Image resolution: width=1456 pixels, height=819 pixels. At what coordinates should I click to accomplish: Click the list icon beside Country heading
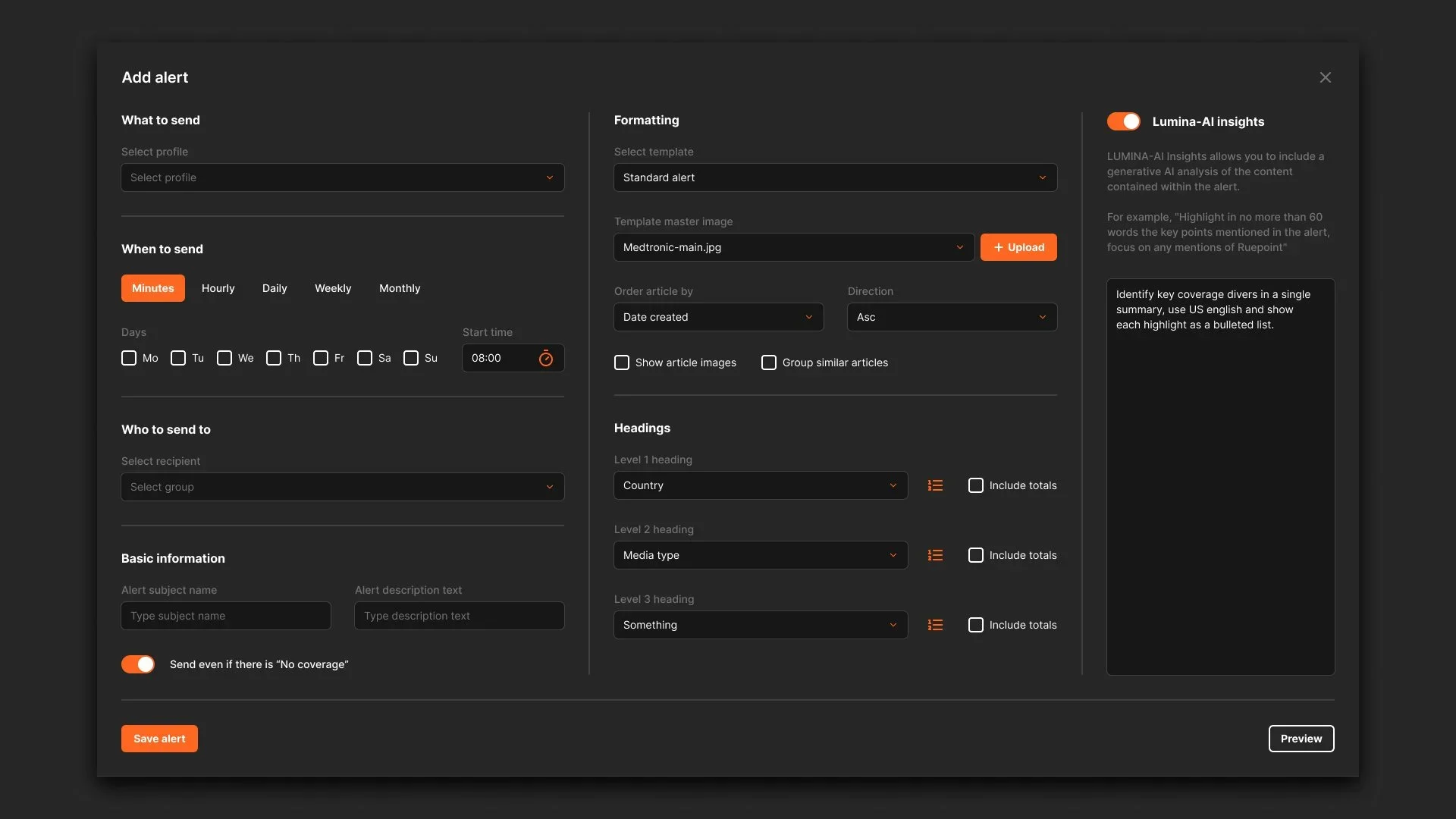click(935, 485)
